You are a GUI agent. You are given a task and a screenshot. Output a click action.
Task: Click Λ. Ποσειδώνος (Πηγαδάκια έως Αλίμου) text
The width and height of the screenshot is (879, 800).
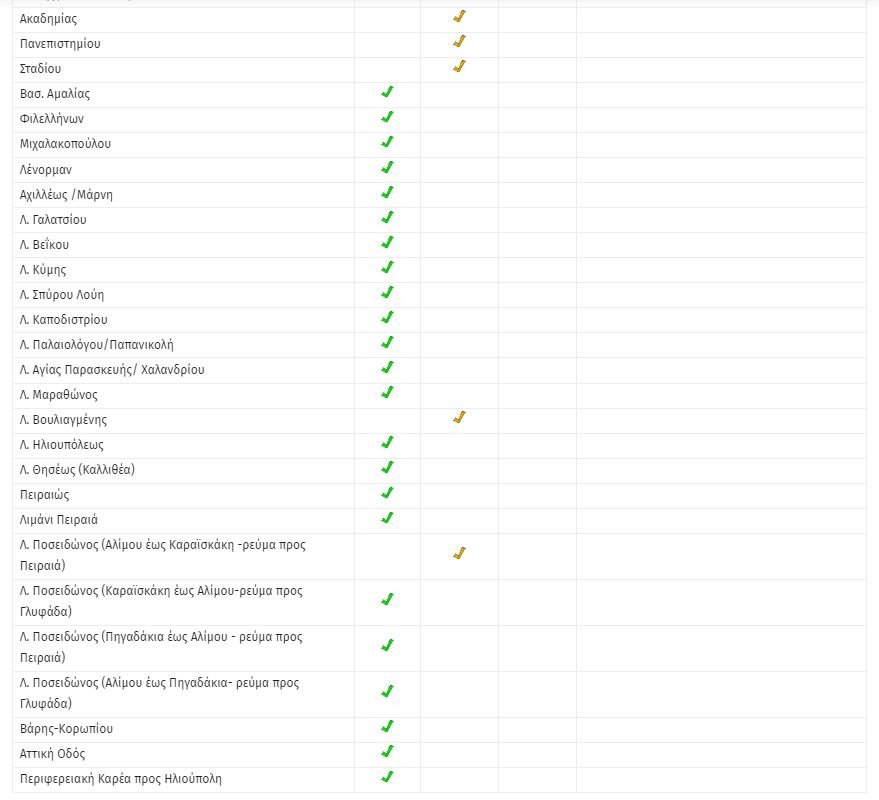pyautogui.click(x=161, y=647)
